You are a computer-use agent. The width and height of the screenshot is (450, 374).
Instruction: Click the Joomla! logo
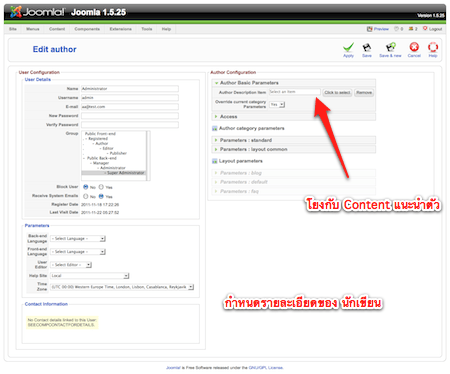(x=37, y=12)
